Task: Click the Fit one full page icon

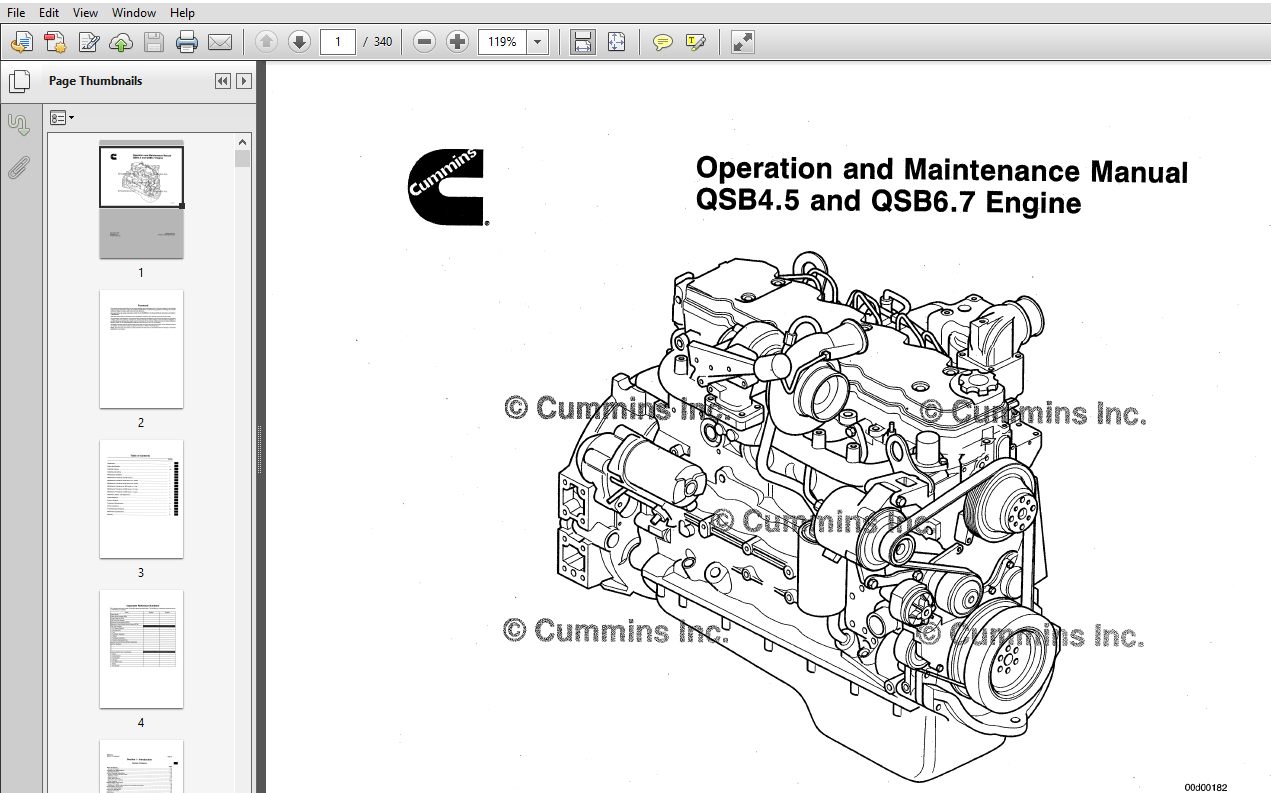Action: pyautogui.click(x=616, y=42)
